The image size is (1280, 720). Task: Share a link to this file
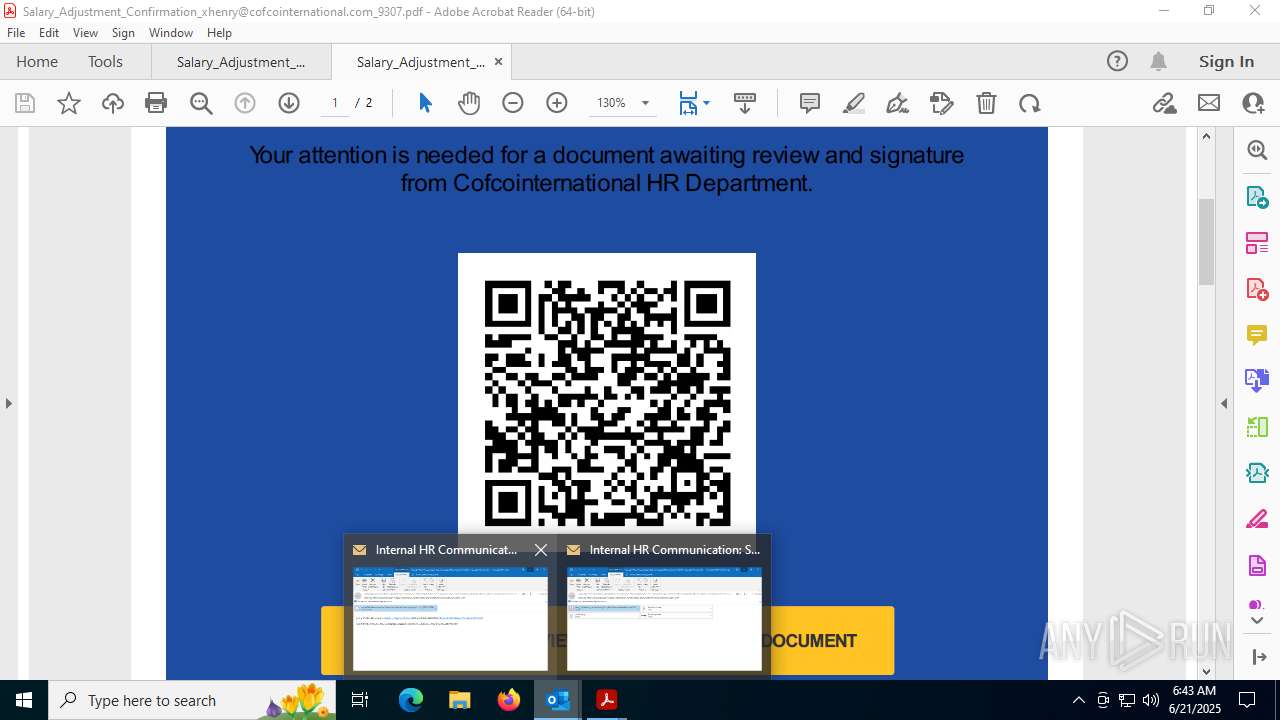point(1164,103)
